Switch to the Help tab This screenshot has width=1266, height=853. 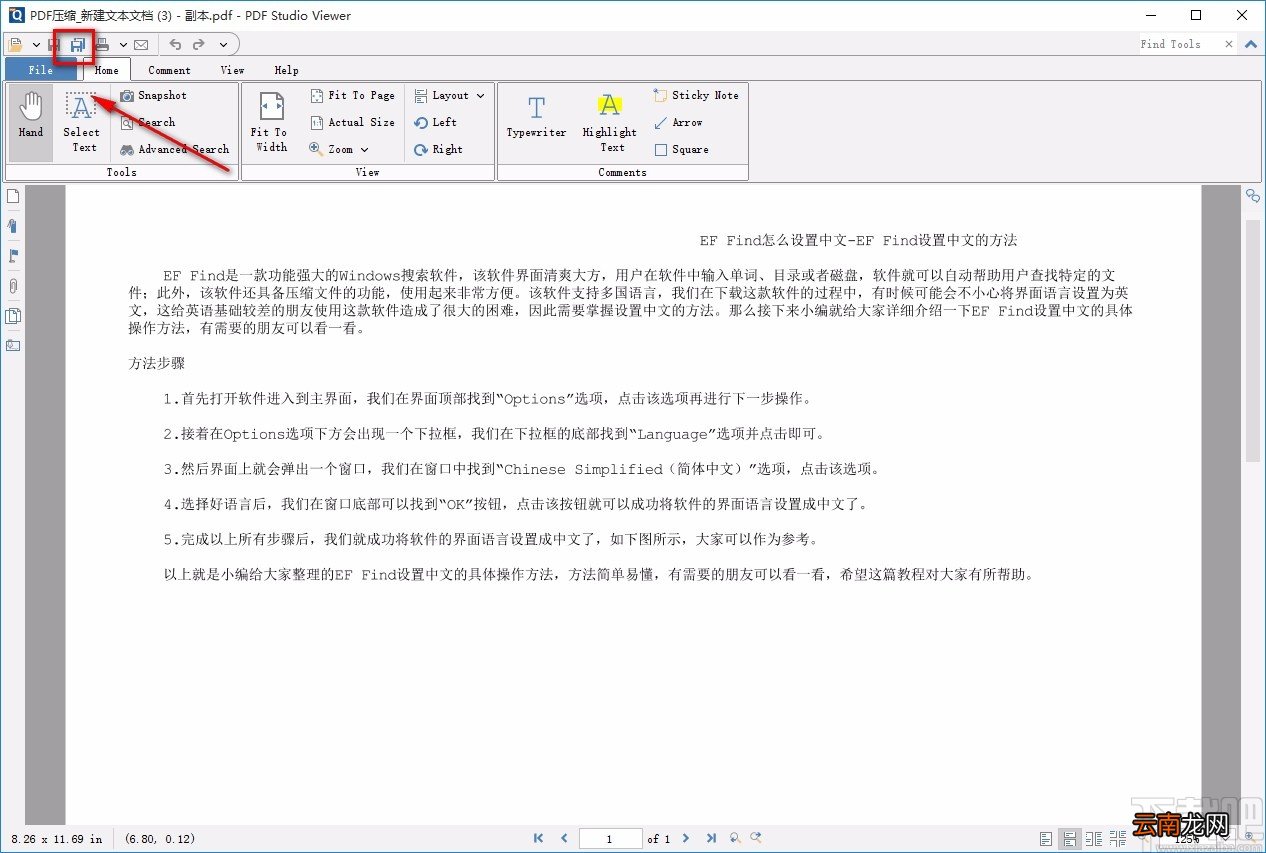(x=286, y=70)
